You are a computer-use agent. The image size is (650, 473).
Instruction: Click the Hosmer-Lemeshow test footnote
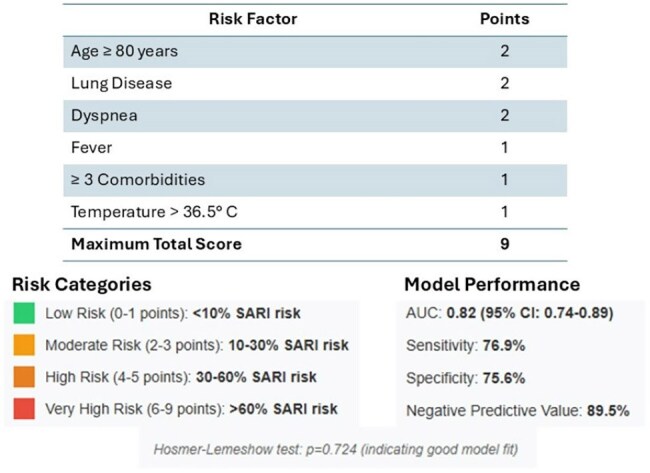pos(336,449)
